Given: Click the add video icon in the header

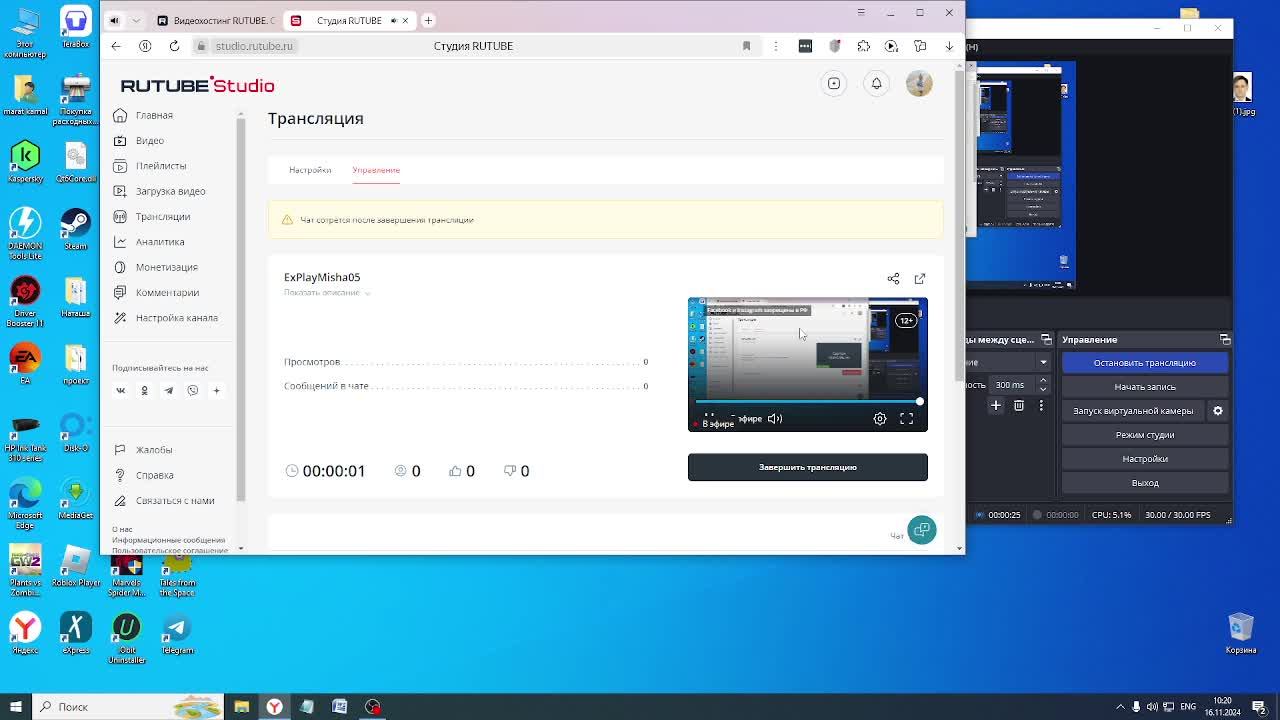Looking at the screenshot, I should [x=834, y=84].
